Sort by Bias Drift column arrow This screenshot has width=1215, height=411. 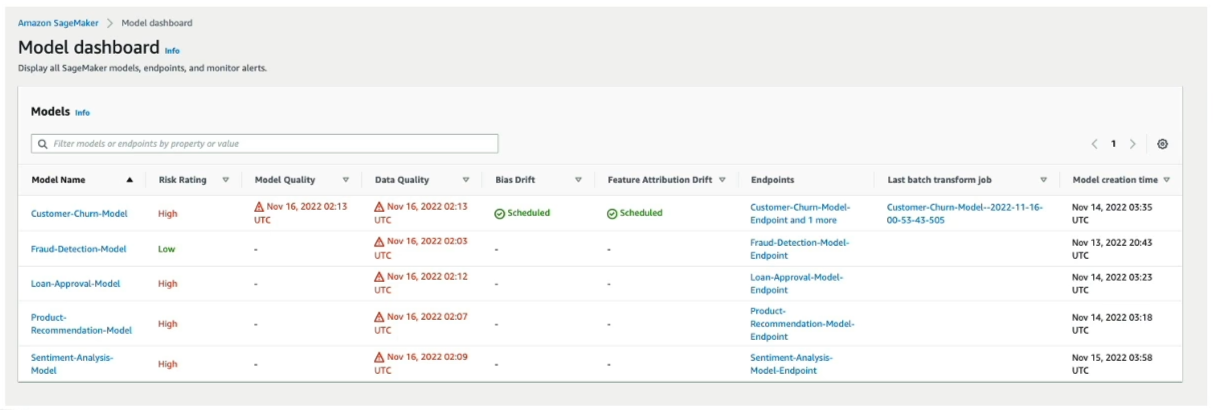[x=578, y=180]
